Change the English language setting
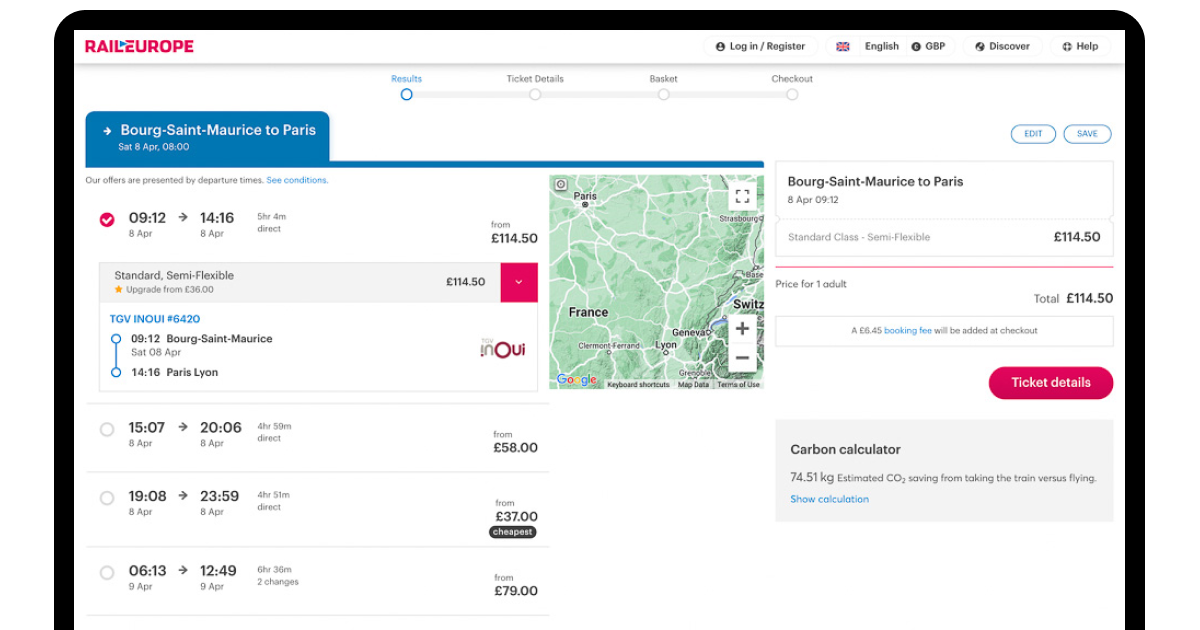The image size is (1200, 630). (x=881, y=46)
